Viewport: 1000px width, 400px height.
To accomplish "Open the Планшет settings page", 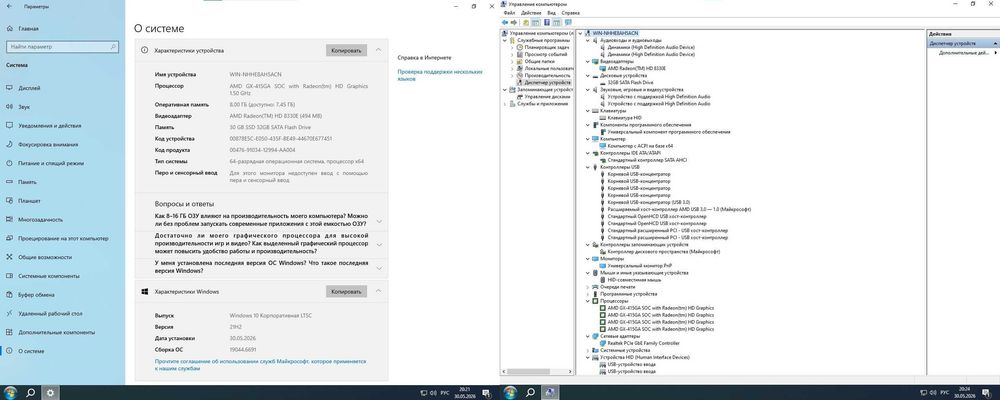I will 30,201.
